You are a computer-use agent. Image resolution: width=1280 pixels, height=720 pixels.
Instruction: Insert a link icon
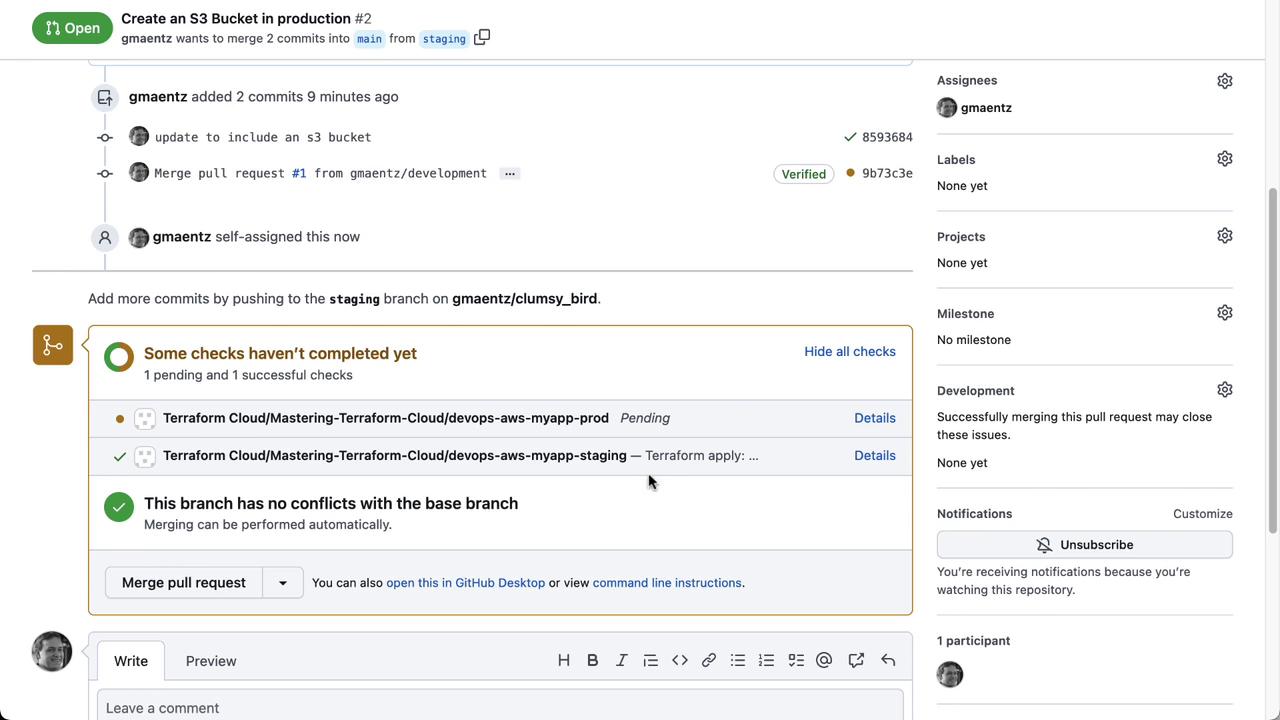pyautogui.click(x=709, y=660)
